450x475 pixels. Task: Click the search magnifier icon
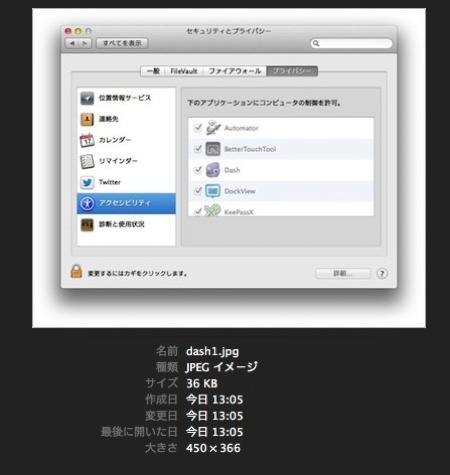tap(316, 43)
